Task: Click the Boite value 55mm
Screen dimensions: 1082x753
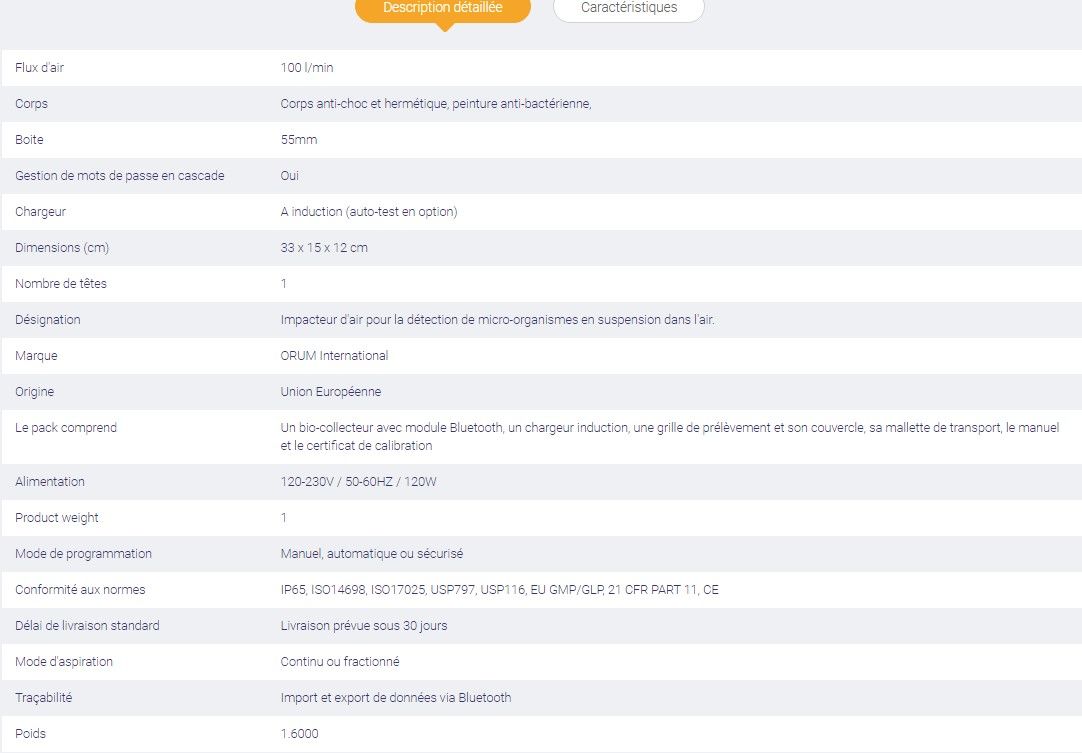Action: click(x=299, y=140)
